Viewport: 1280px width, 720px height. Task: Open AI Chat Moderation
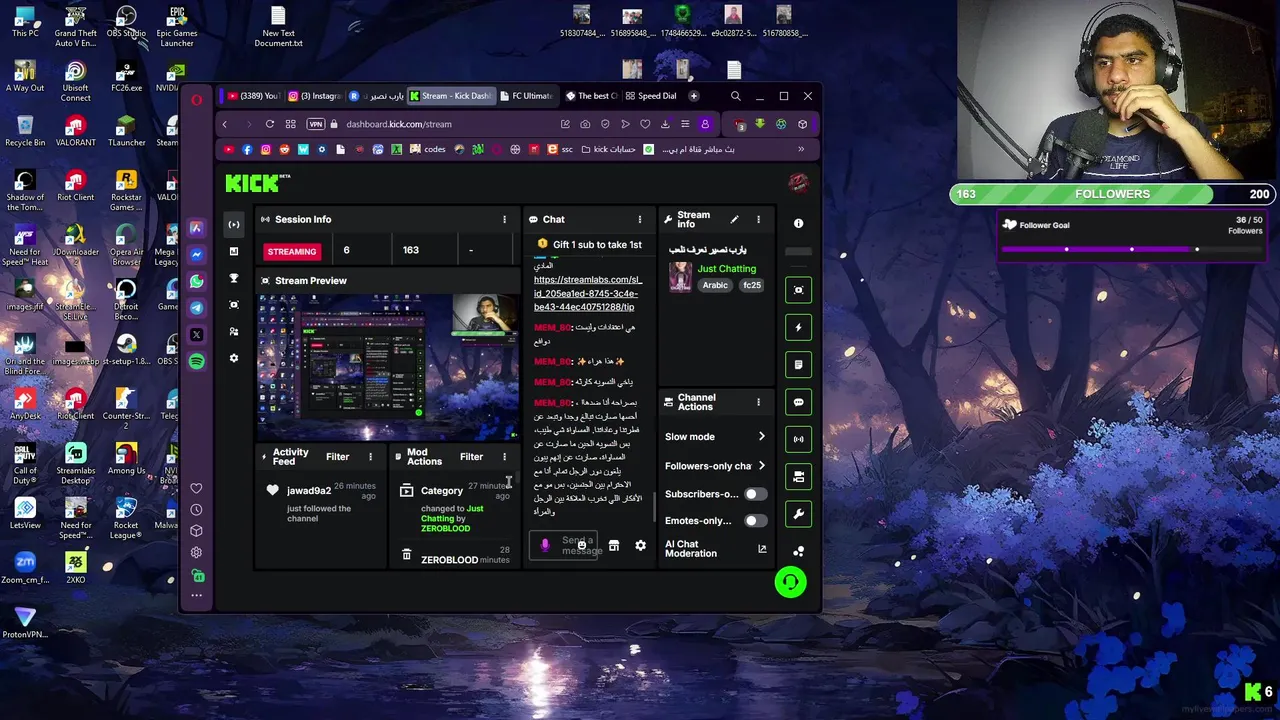pyautogui.click(x=714, y=549)
